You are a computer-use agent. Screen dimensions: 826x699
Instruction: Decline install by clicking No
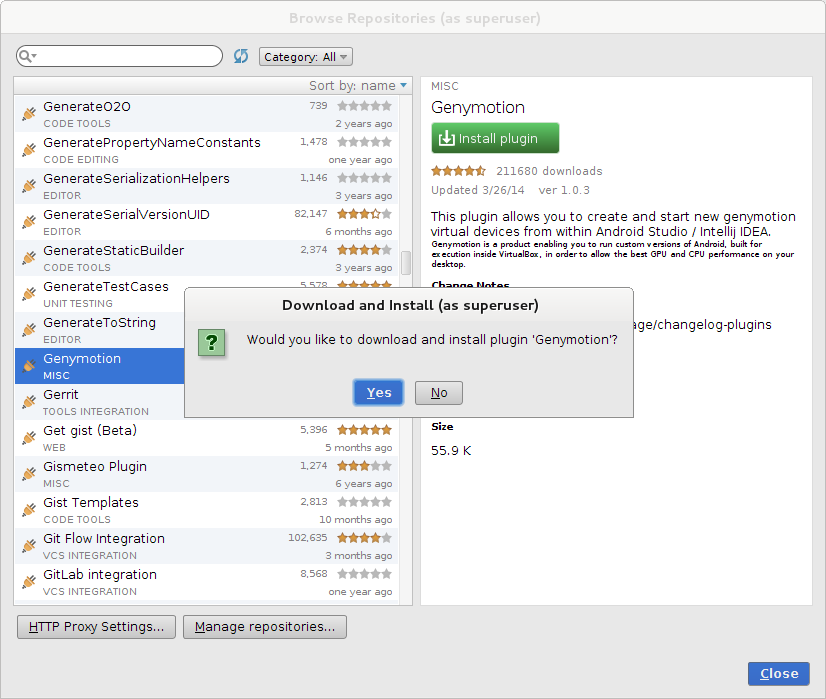[x=439, y=393]
